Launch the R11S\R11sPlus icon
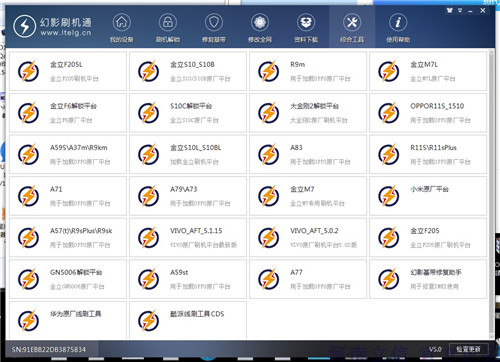This screenshot has width=500, height=362. point(388,154)
